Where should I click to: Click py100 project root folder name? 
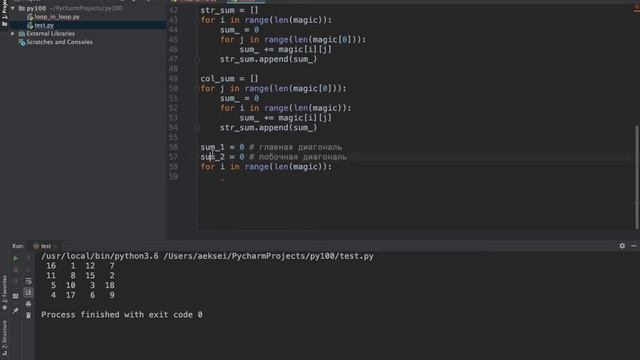36,8
